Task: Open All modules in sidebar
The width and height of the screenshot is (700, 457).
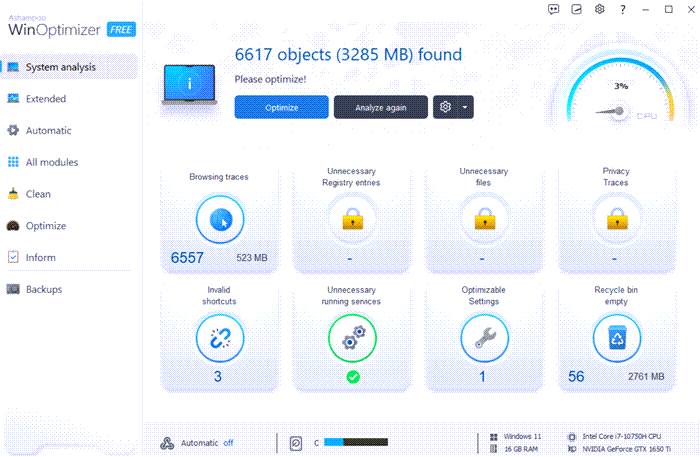Action: 69,162
